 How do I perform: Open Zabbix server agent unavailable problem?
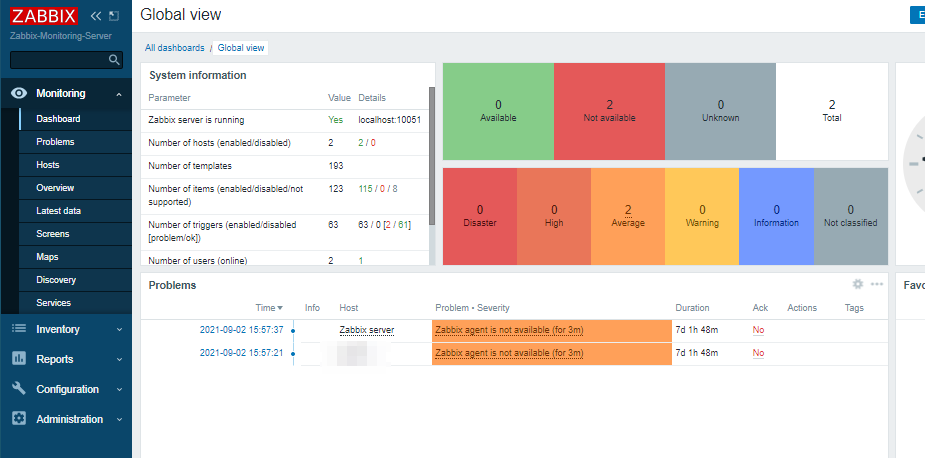pyautogui.click(x=509, y=330)
